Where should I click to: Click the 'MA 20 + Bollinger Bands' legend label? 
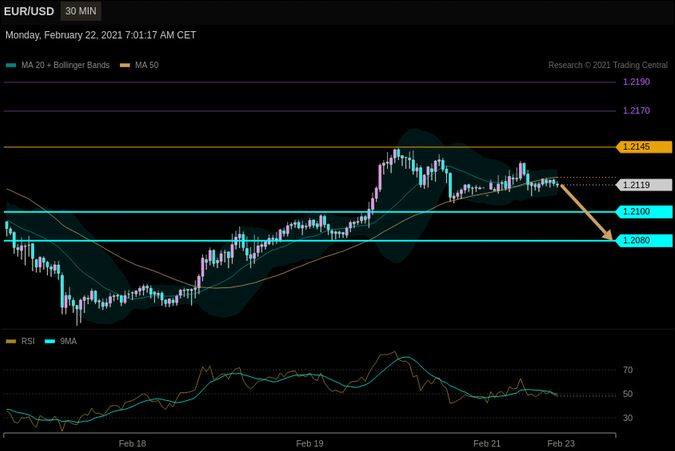pyautogui.click(x=65, y=65)
